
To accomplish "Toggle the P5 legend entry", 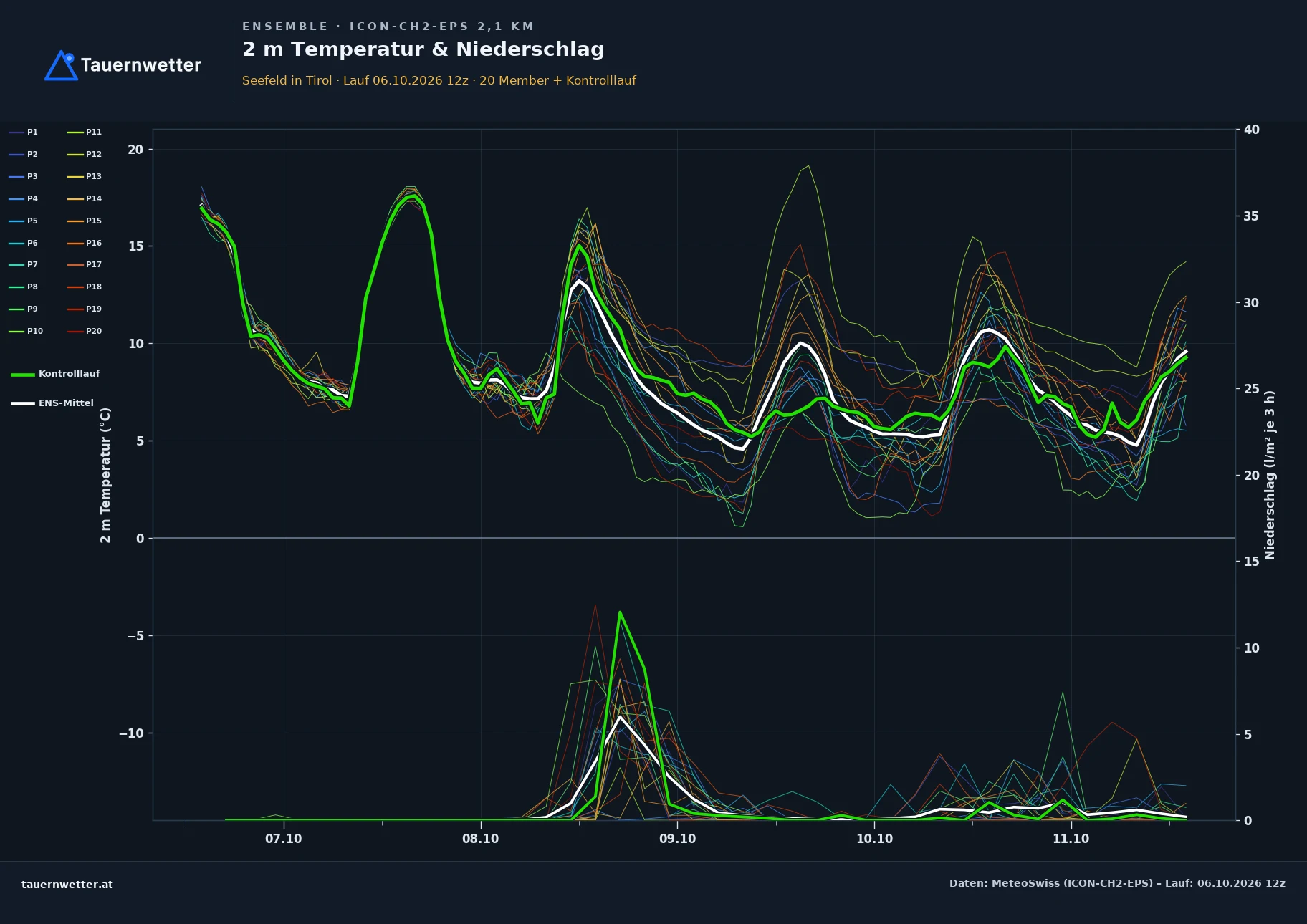I will 23,221.
